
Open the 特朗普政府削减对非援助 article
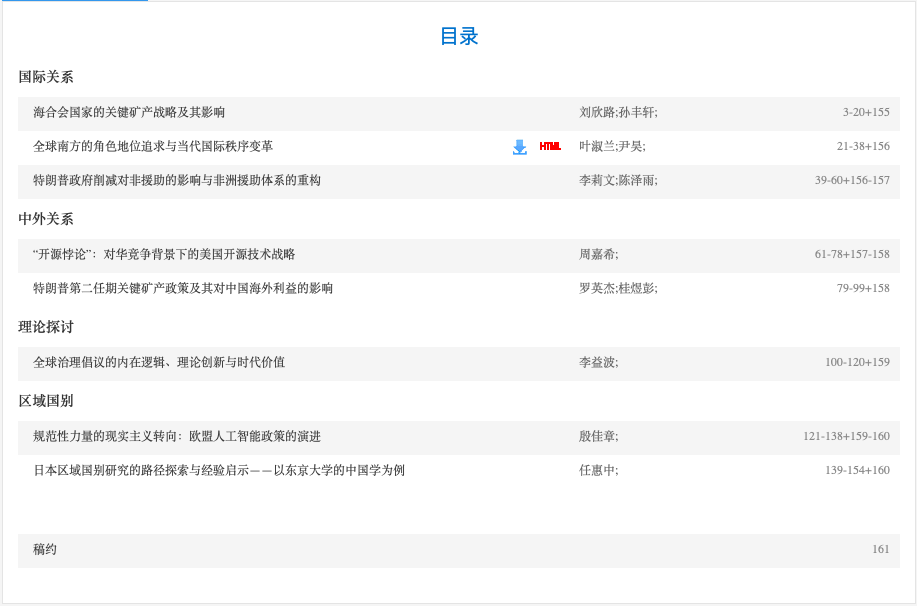pyautogui.click(x=177, y=181)
